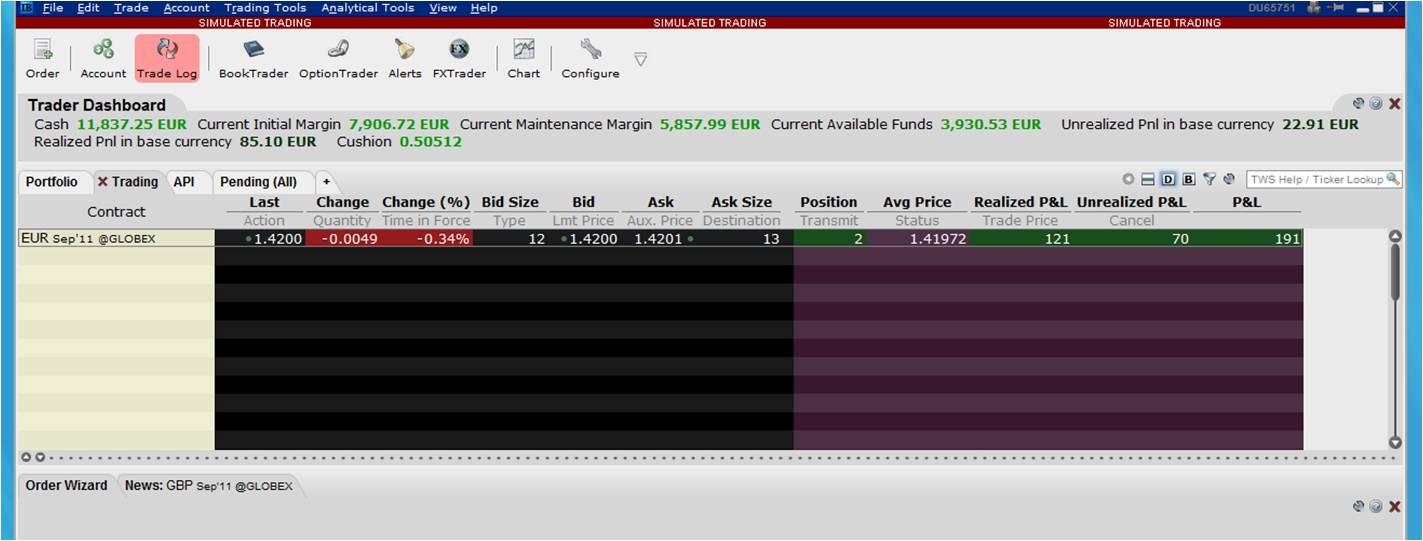The height and width of the screenshot is (541, 1423).
Task: Click the magnifier icon in Ticker Lookup
Action: tap(1395, 180)
